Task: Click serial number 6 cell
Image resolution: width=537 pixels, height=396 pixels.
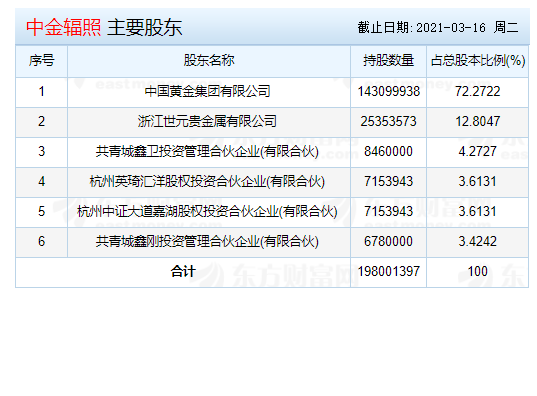Action: click(41, 242)
